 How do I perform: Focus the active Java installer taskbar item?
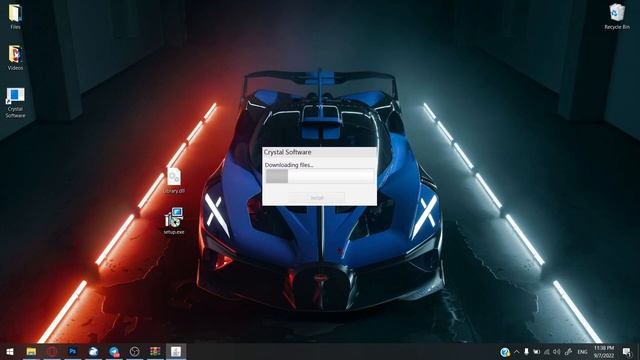(176, 351)
